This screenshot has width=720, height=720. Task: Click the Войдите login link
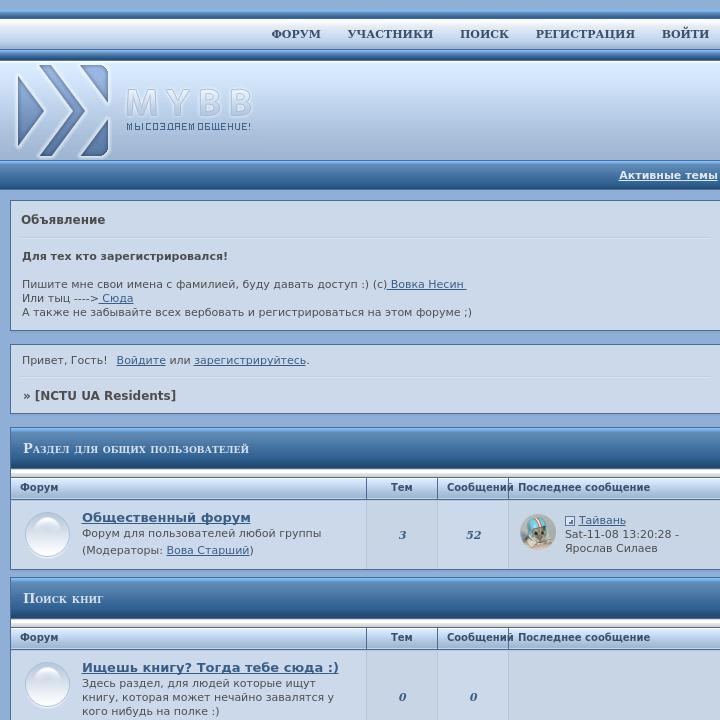141,360
